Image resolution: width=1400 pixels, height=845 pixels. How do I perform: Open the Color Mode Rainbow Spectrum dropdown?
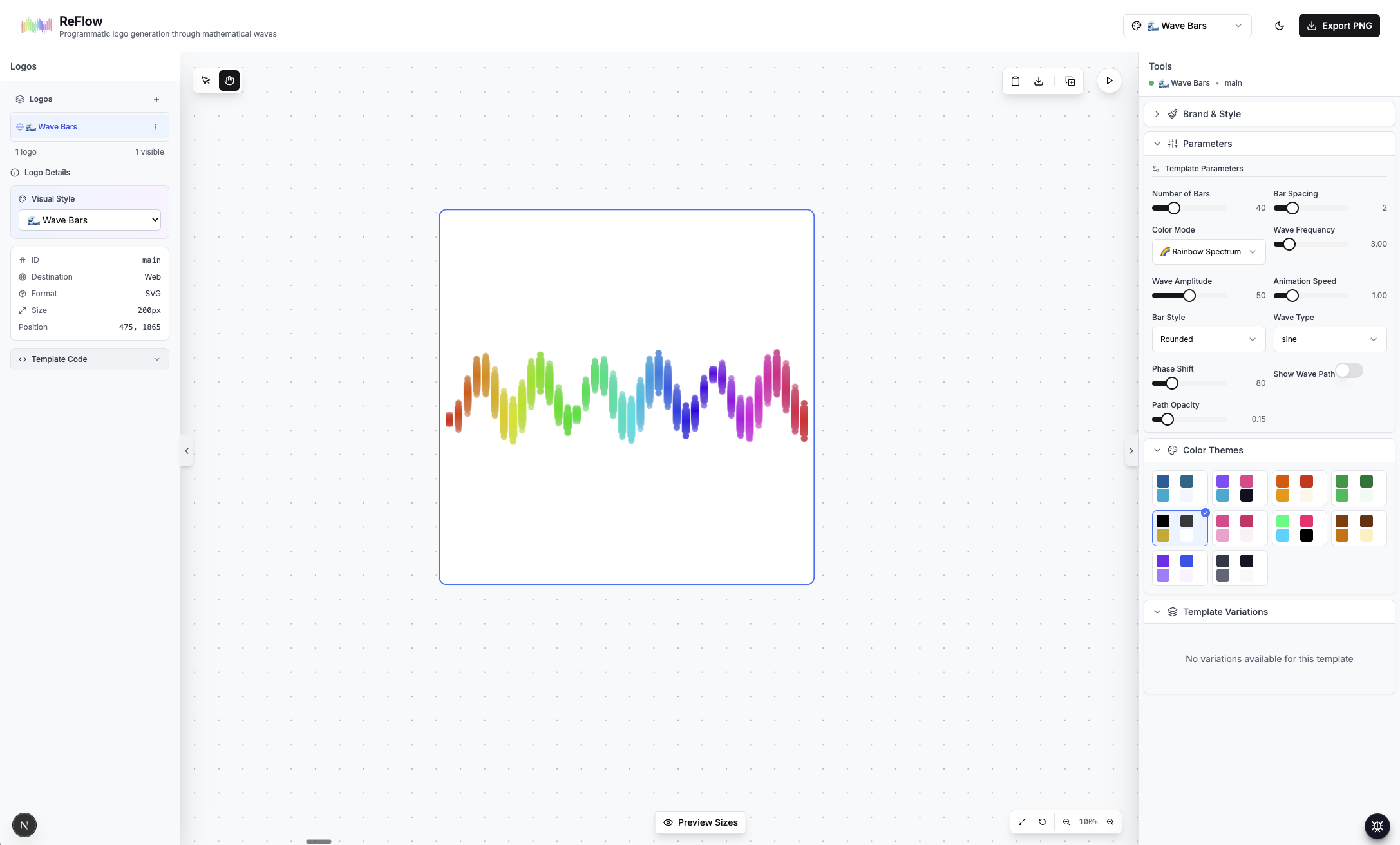point(1208,251)
